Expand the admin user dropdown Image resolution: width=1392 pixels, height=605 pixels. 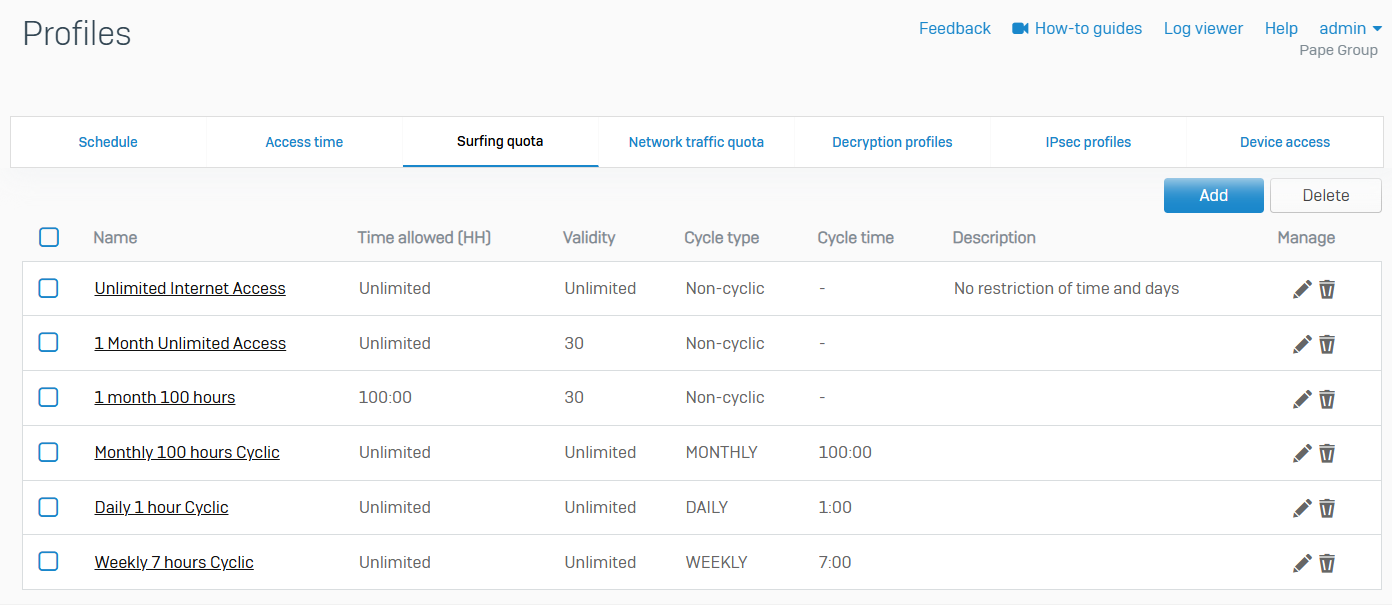pyautogui.click(x=1350, y=28)
